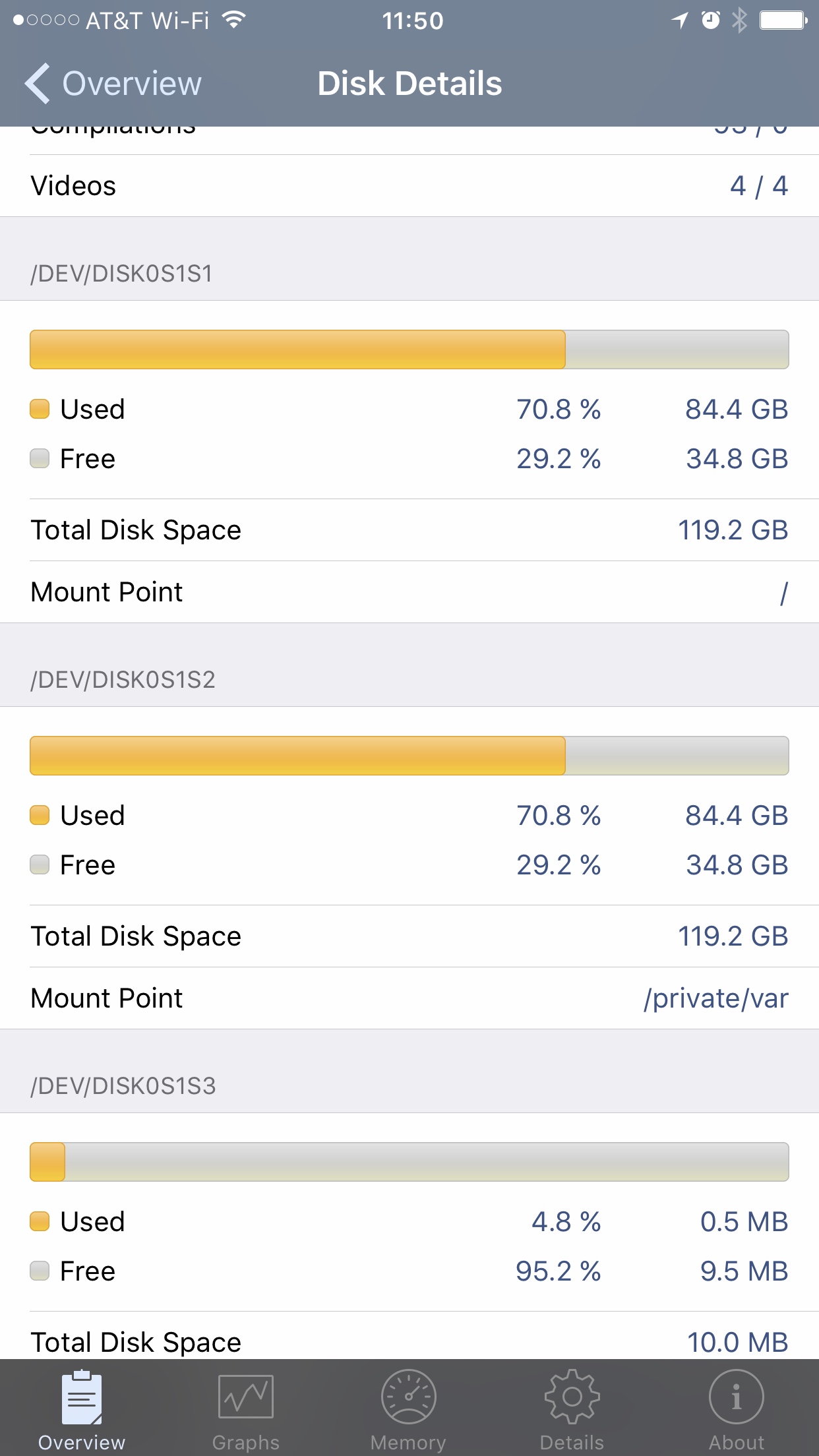Tap the battery indicator icon

783,20
